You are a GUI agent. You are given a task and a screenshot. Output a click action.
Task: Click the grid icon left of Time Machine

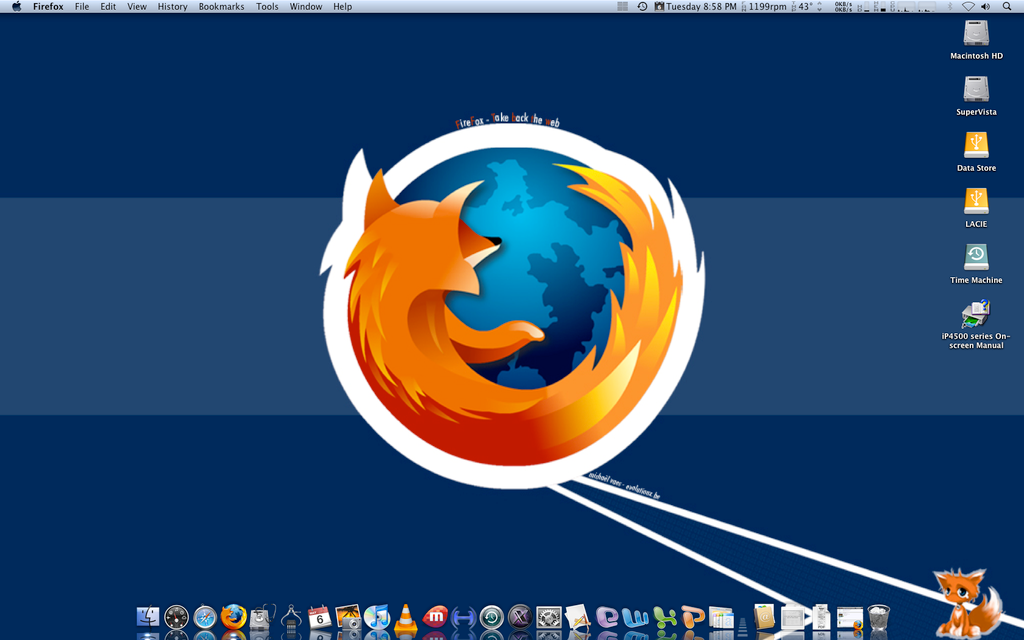coord(623,7)
